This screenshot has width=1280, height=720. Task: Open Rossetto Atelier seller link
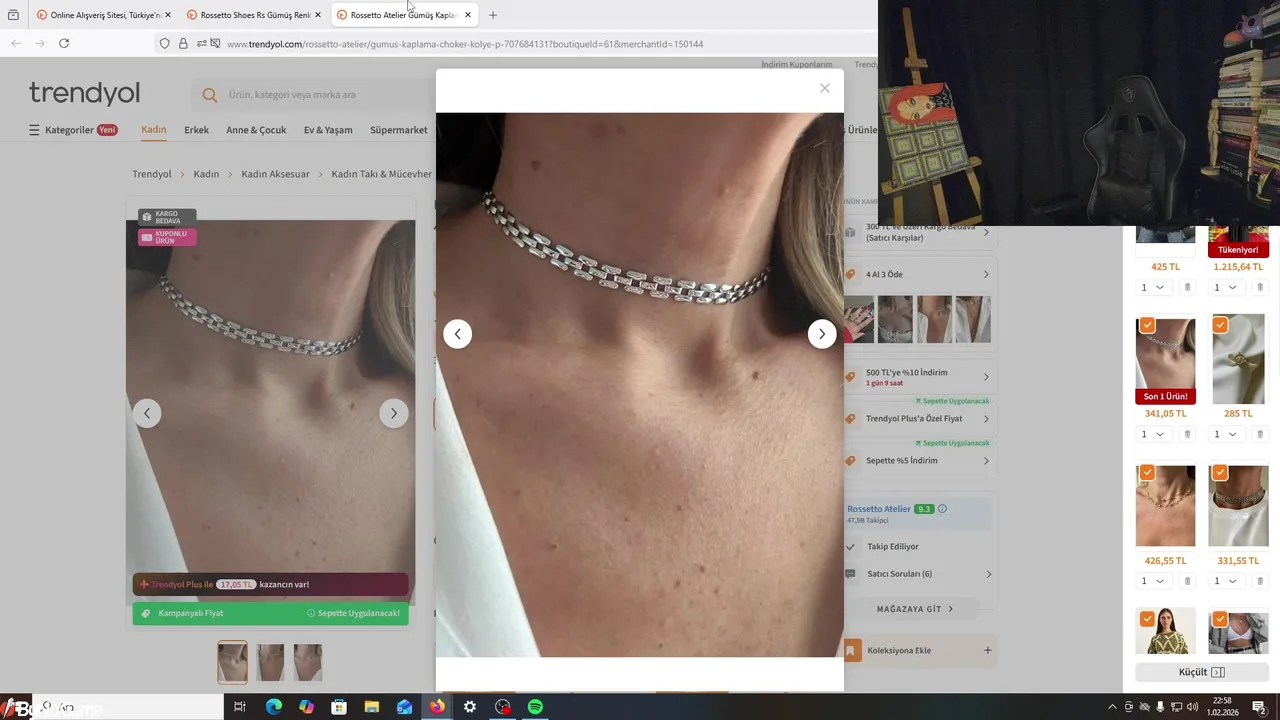879,509
